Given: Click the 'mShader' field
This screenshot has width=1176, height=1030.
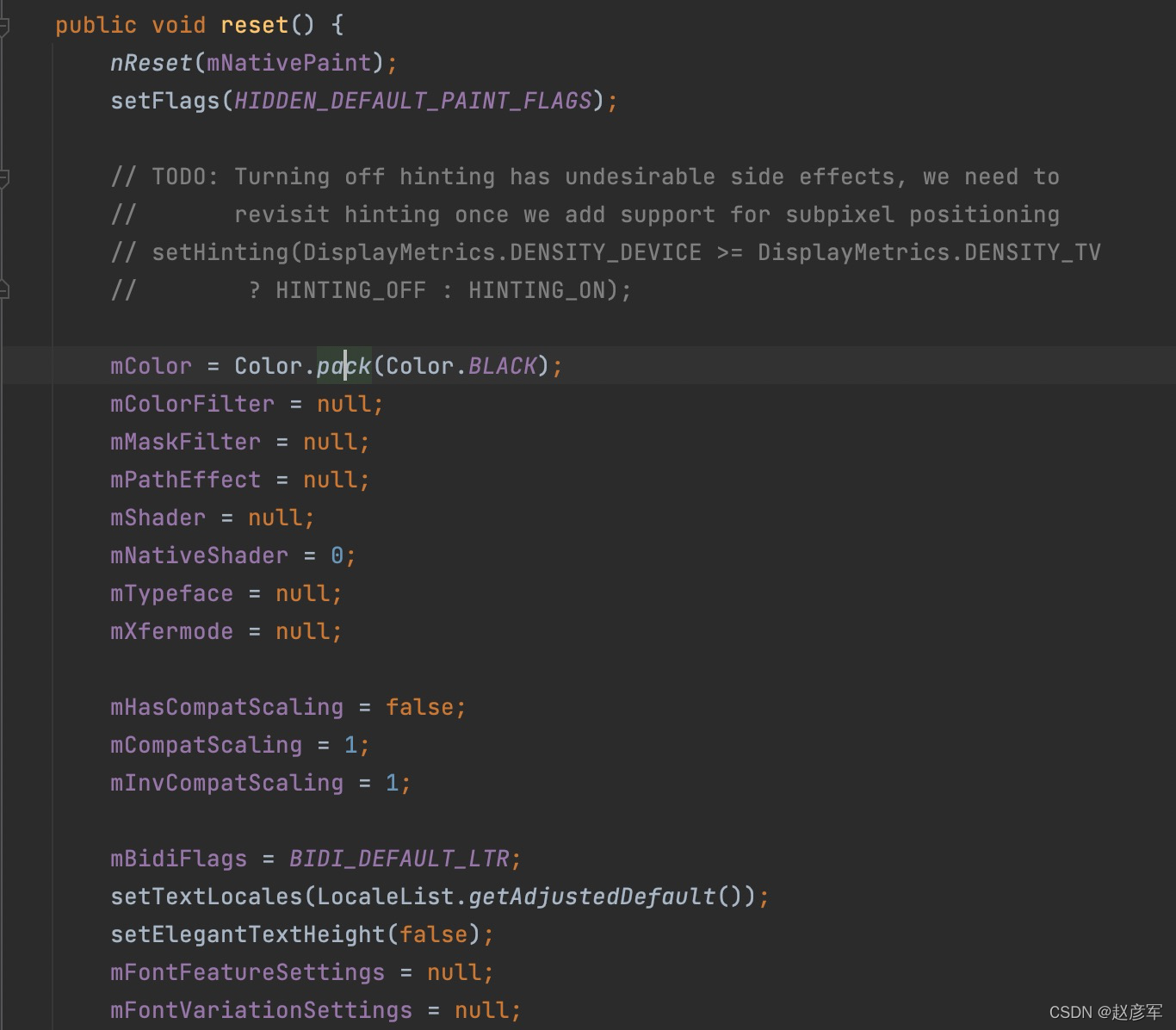Looking at the screenshot, I should point(158,518).
